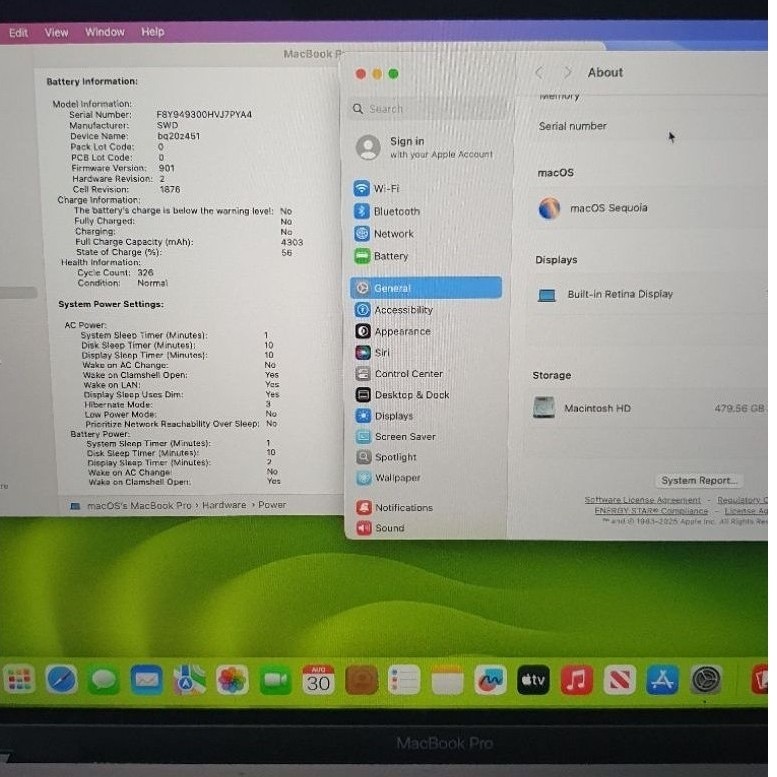Image resolution: width=777 pixels, height=777 pixels.
Task: Select battery serial number F8Y949300HVJ7PYA4
Action: [x=204, y=114]
